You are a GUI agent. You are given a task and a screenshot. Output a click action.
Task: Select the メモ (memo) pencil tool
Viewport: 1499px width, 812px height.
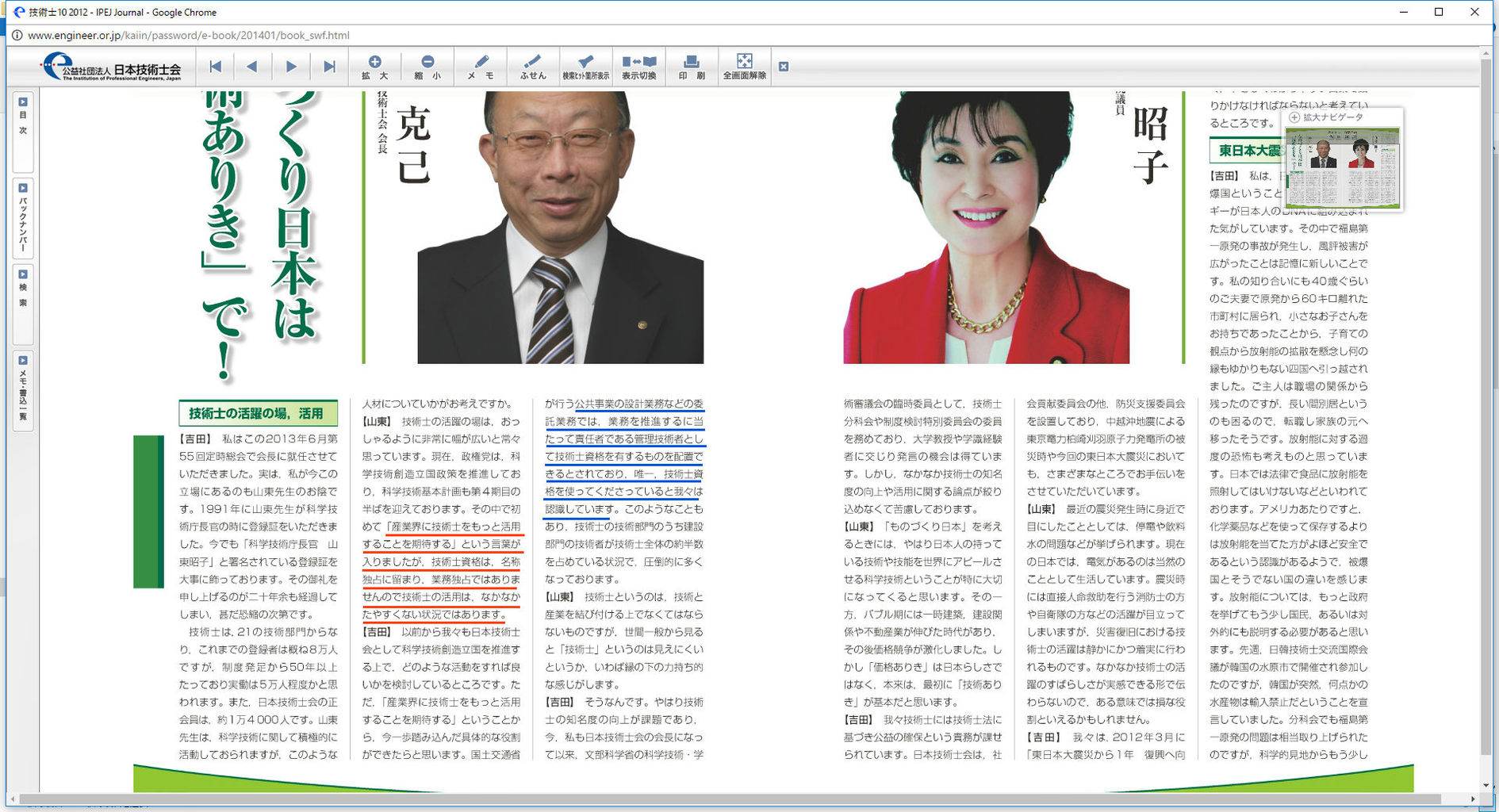click(x=480, y=67)
